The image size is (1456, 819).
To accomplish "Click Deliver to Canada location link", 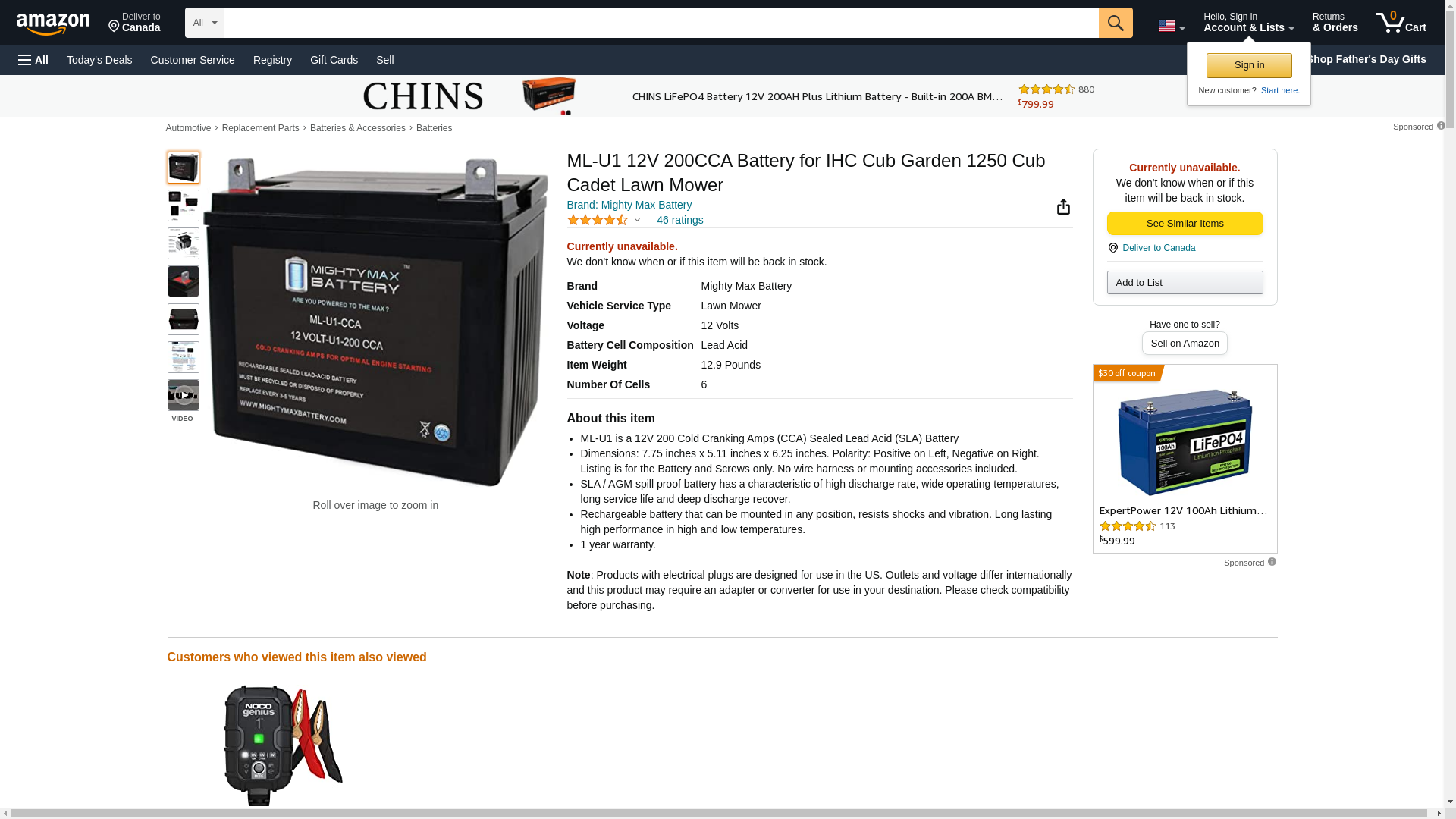I will tap(1158, 248).
